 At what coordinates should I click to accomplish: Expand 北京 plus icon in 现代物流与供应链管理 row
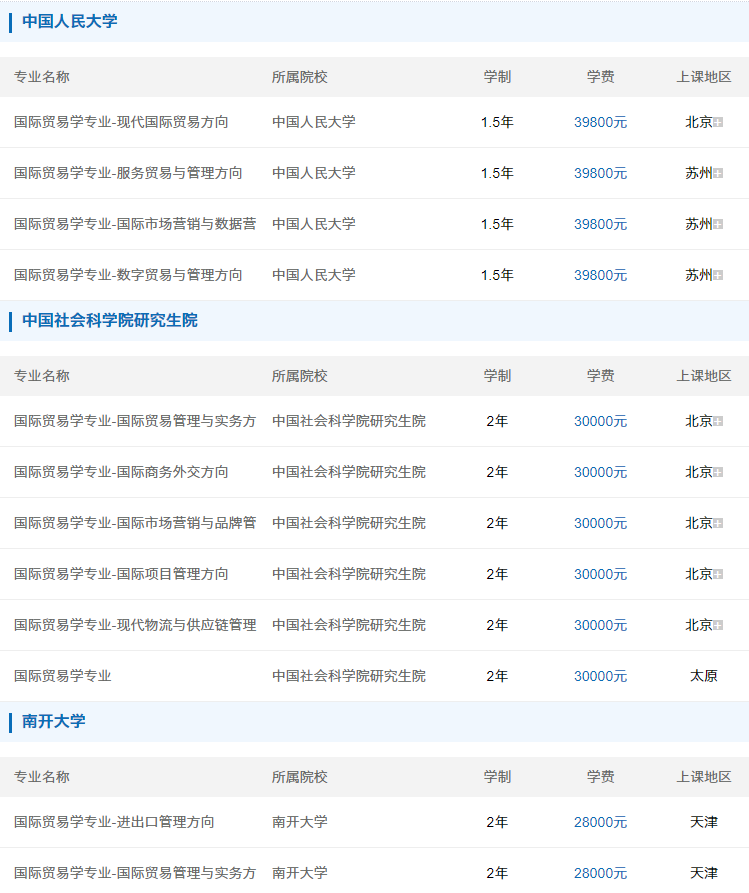[718, 625]
